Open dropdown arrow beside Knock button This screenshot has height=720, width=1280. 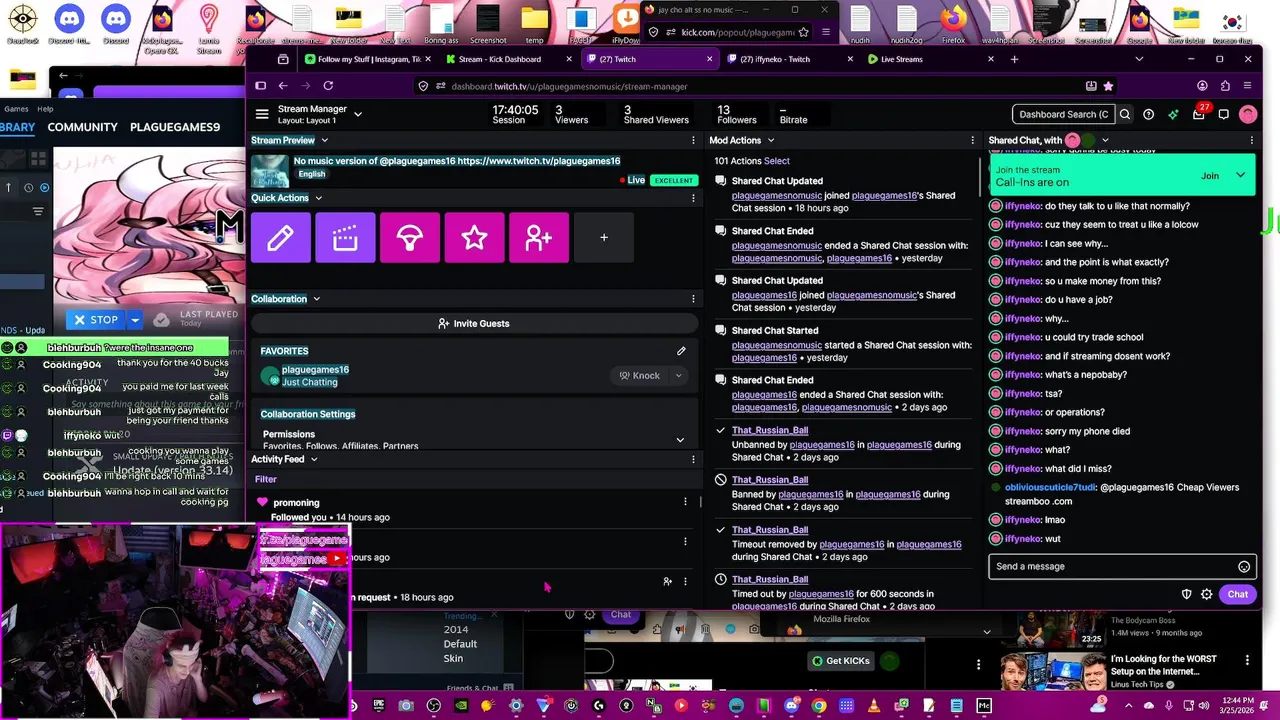pyautogui.click(x=678, y=376)
